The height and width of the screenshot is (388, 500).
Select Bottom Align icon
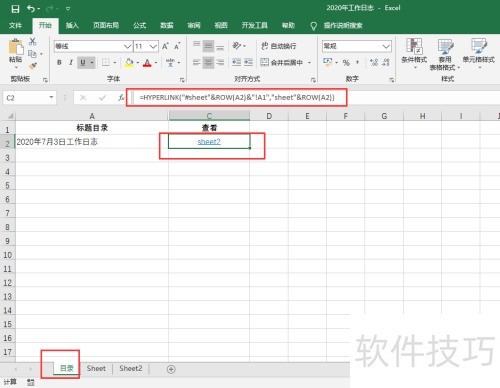[220, 46]
